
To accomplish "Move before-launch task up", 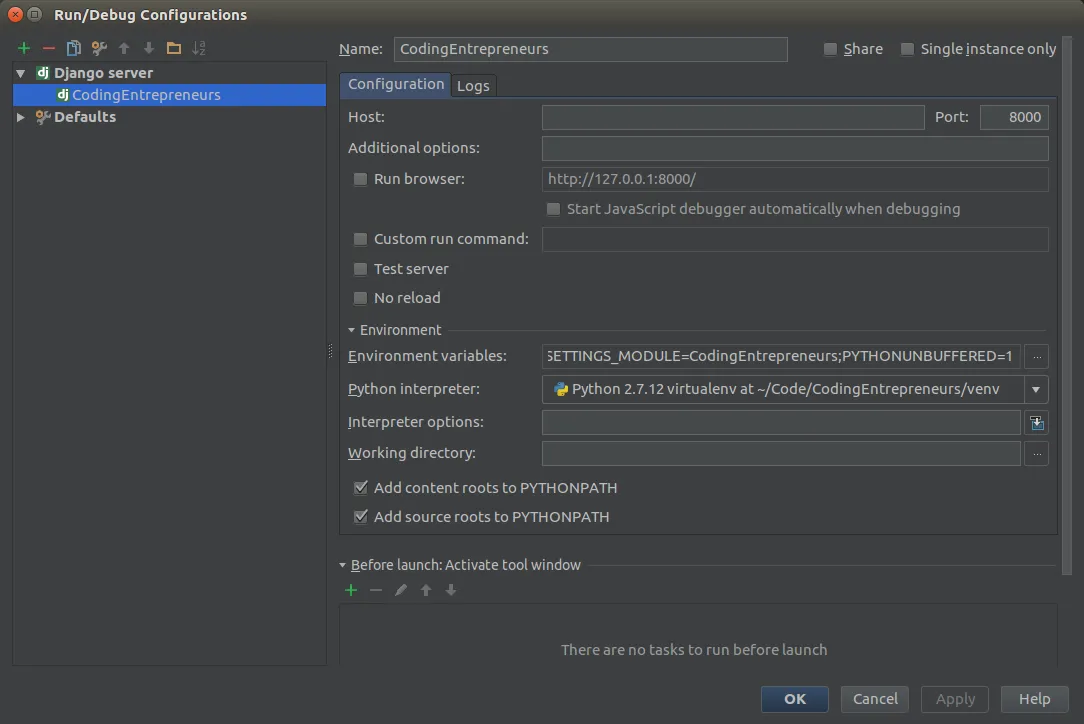I will pyautogui.click(x=426, y=590).
